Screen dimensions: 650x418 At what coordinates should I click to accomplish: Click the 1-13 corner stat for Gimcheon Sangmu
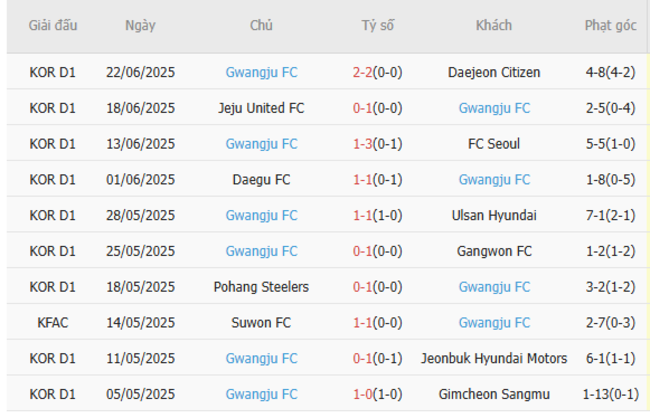coord(610,394)
